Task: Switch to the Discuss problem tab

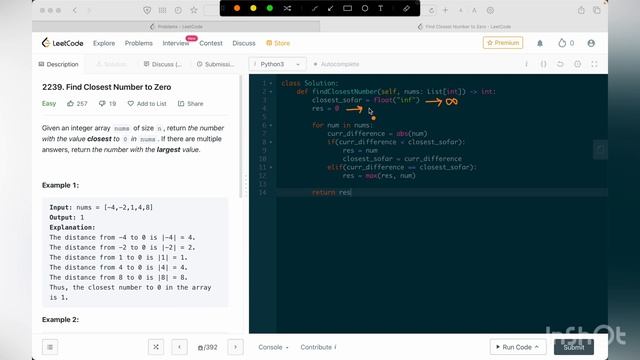Action: (163, 64)
